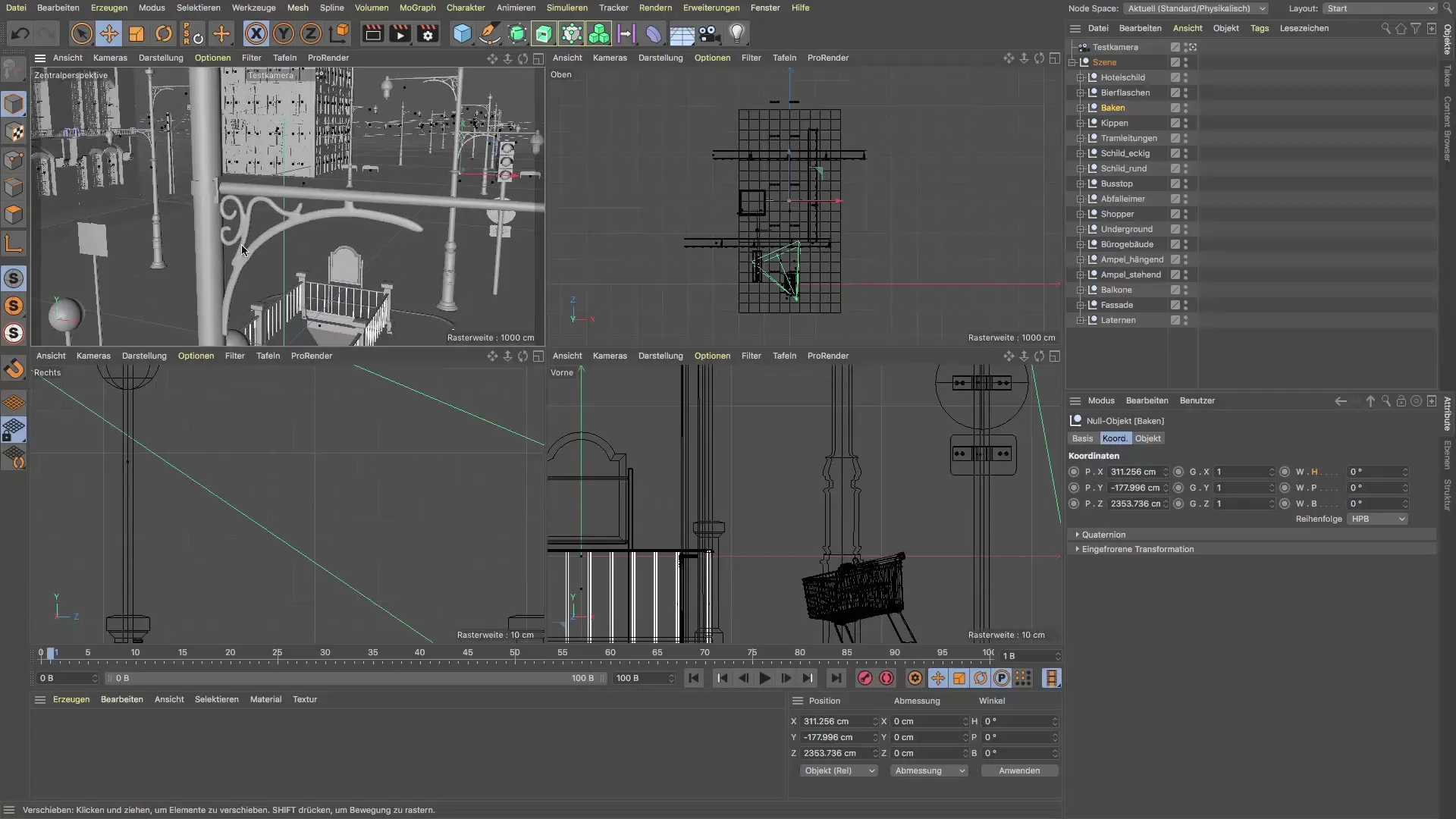The height and width of the screenshot is (819, 1456).
Task: Open the Spline Pen tool
Action: pos(490,33)
